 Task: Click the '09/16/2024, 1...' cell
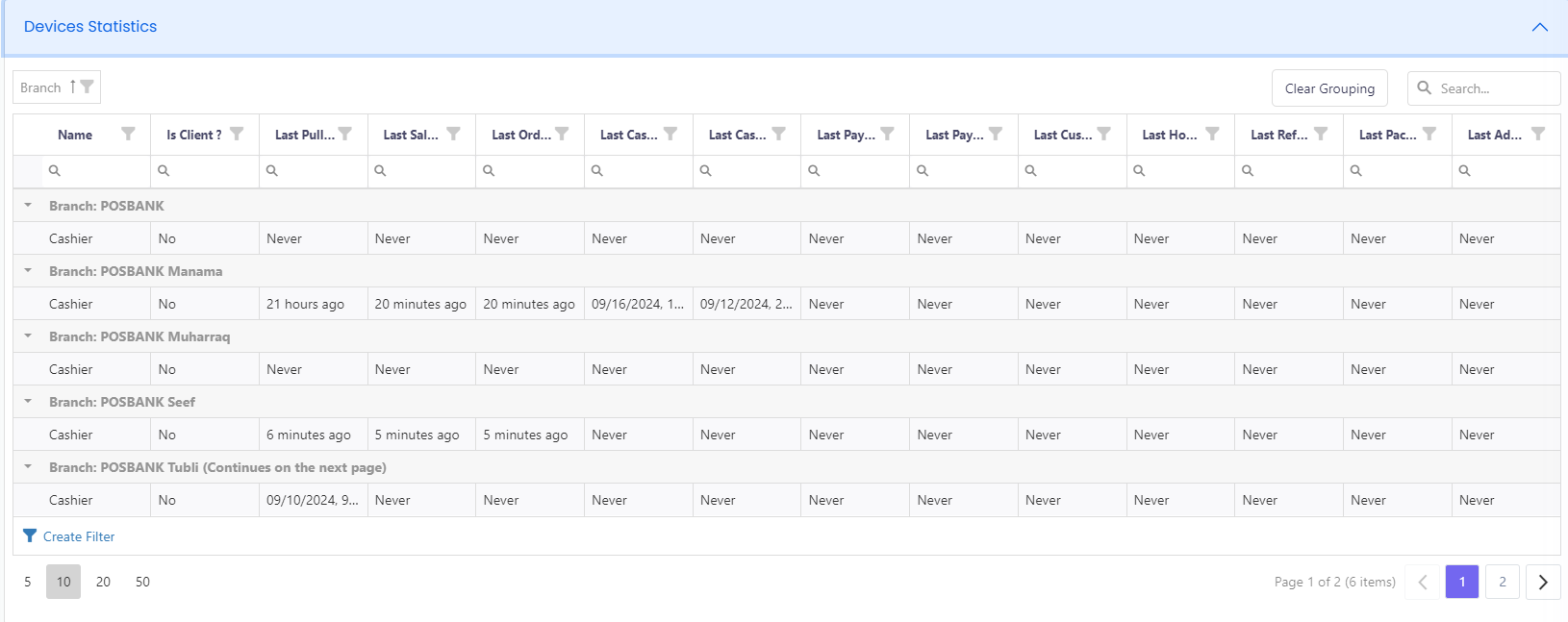click(639, 304)
